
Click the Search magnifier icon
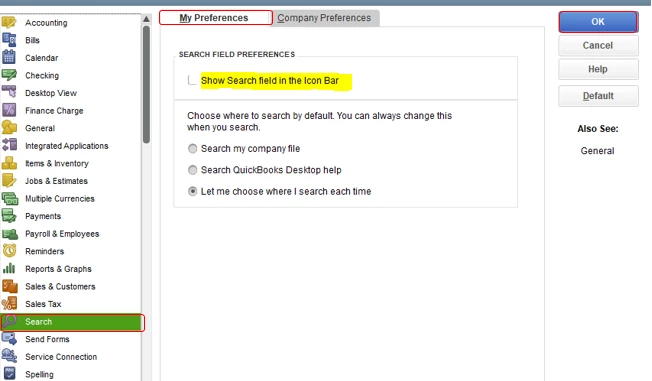tap(9, 321)
